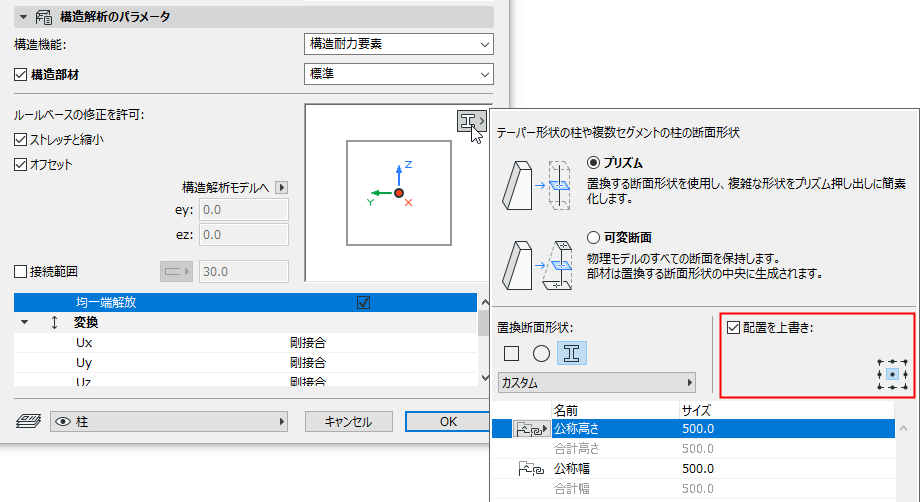Click the 30.0 connection range field
Image resolution: width=920 pixels, height=502 pixels.
pyautogui.click(x=244, y=272)
